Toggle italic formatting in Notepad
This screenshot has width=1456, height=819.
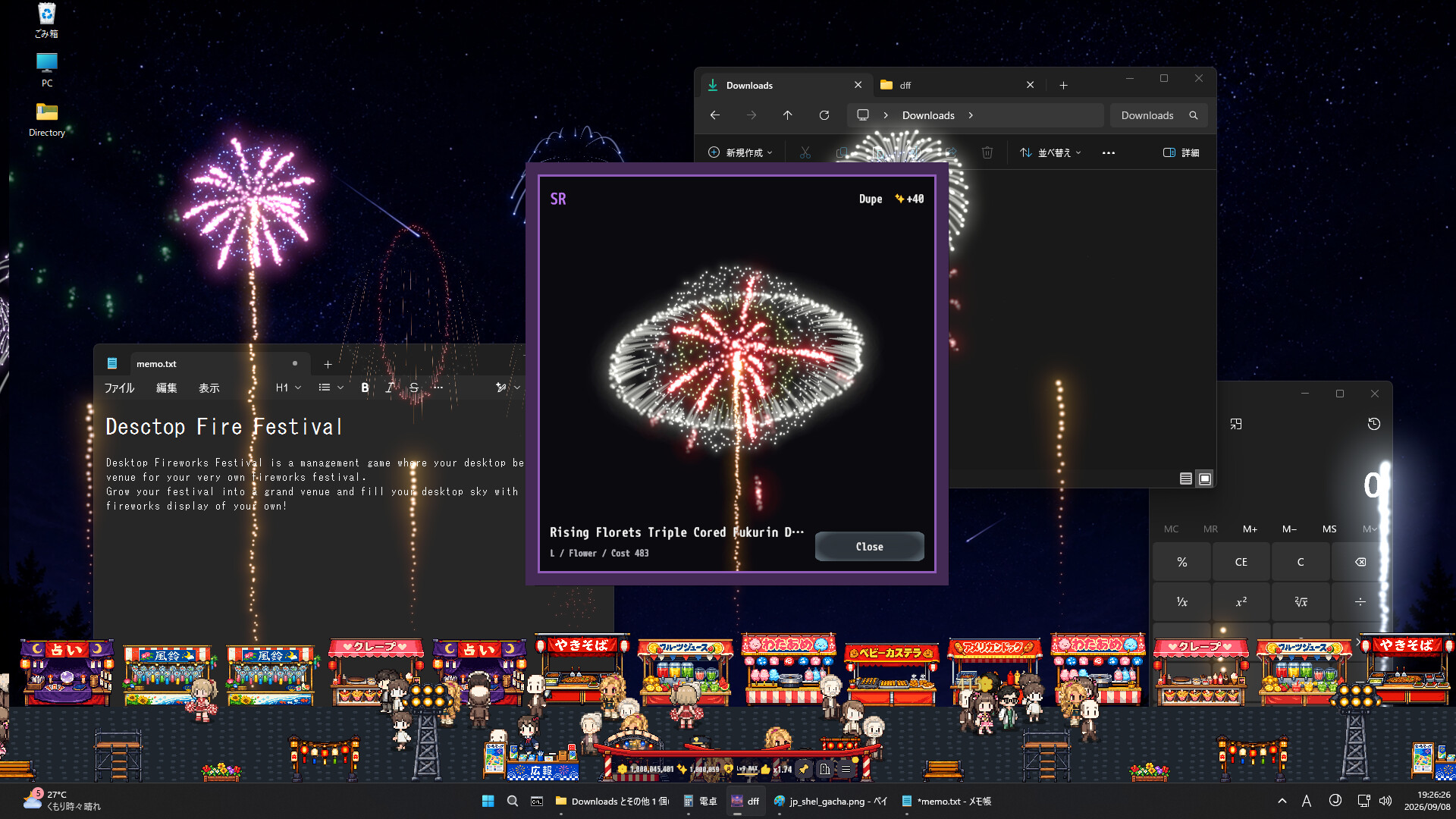(x=389, y=388)
